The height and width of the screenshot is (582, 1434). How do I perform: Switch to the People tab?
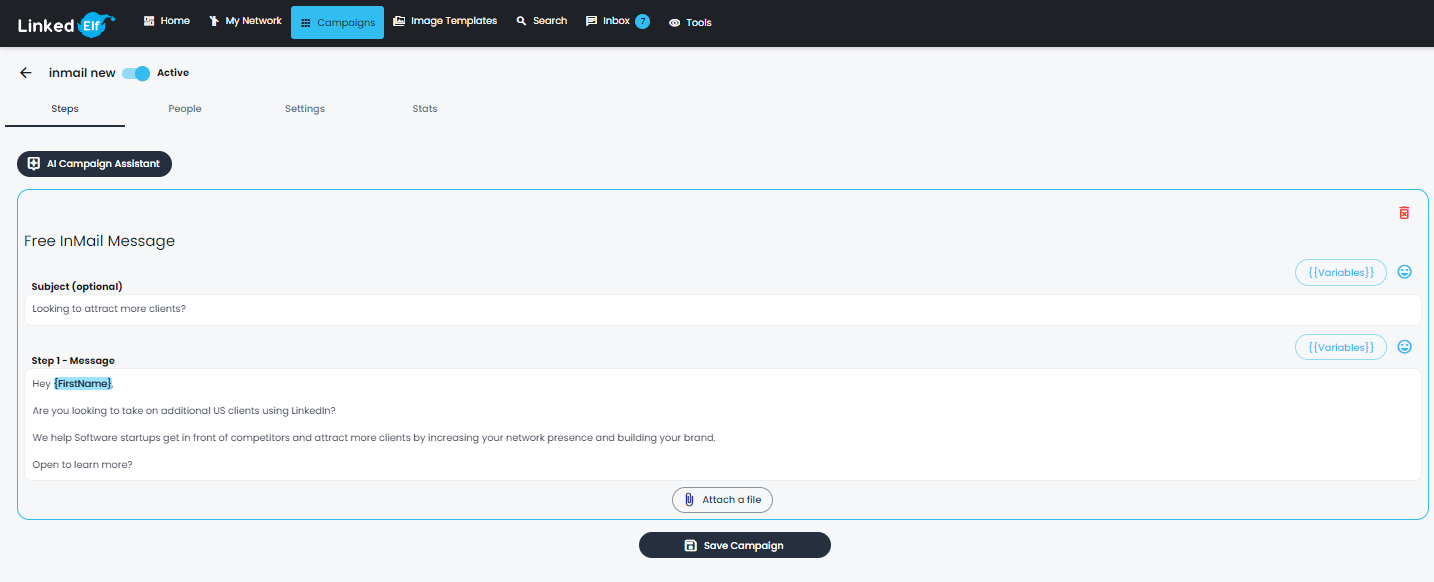point(185,109)
